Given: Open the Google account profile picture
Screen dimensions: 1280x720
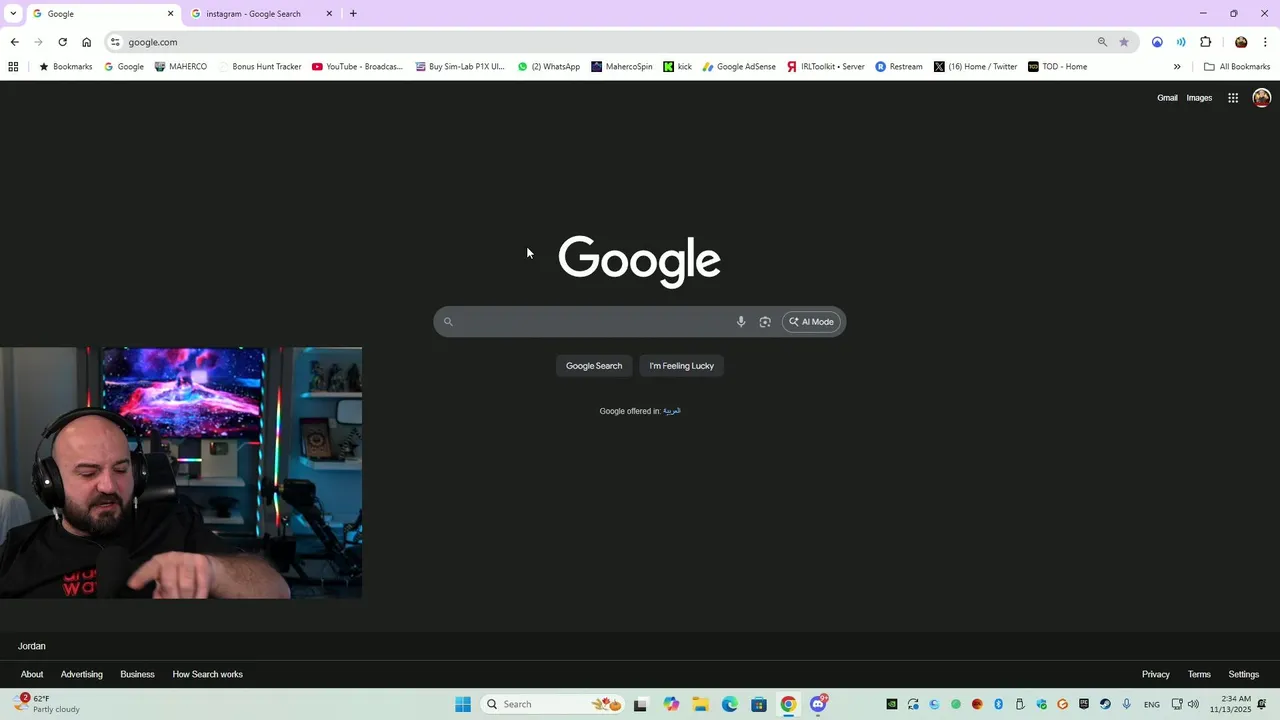Looking at the screenshot, I should 1262,97.
